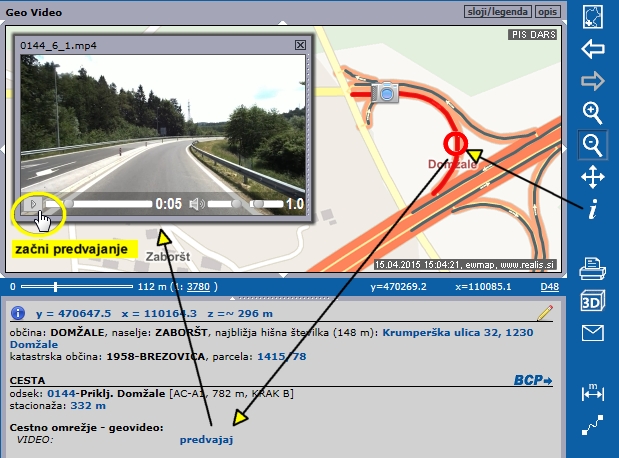Mute the video speaker icon

click(x=197, y=204)
